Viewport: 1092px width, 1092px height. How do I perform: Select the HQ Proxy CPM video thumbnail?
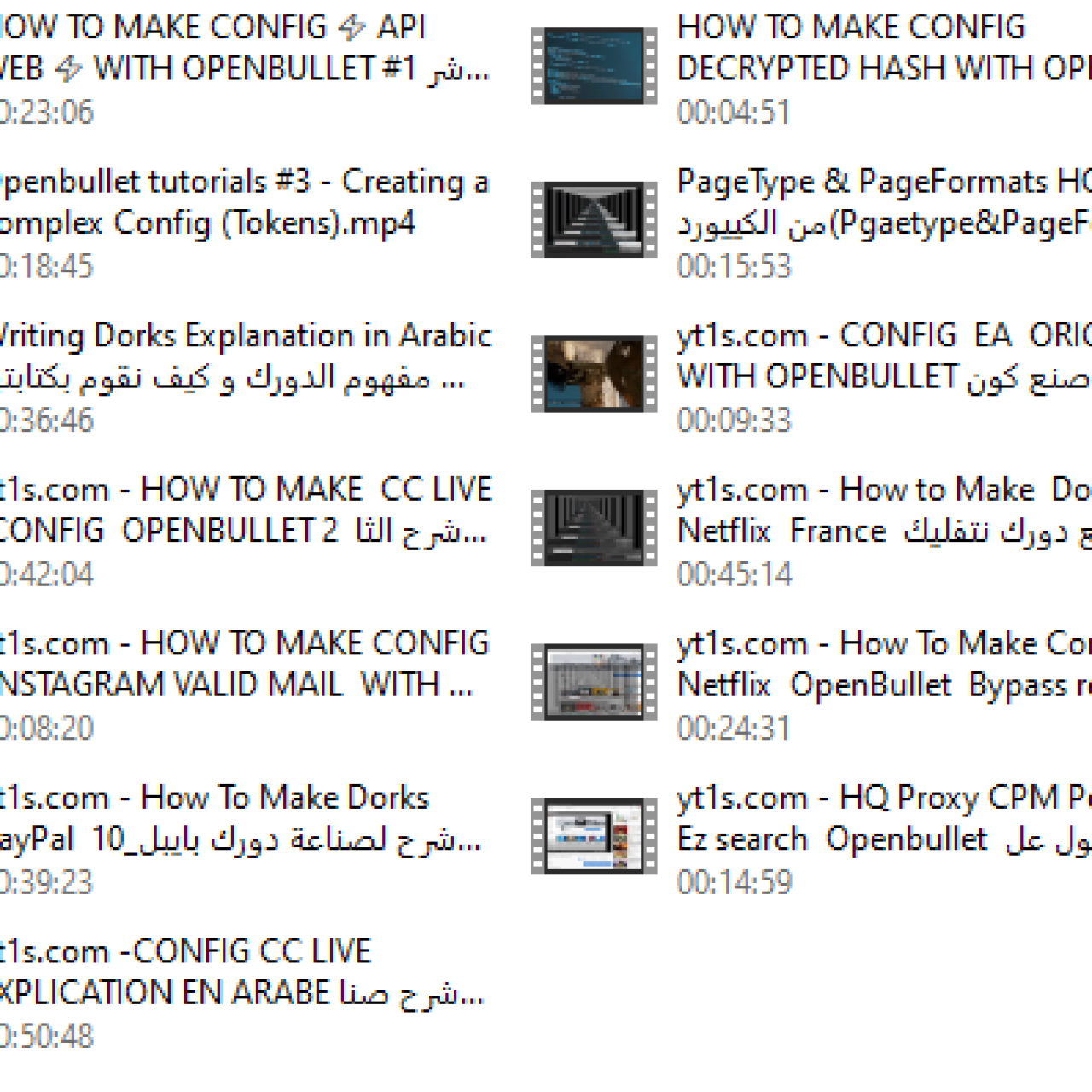point(594,836)
